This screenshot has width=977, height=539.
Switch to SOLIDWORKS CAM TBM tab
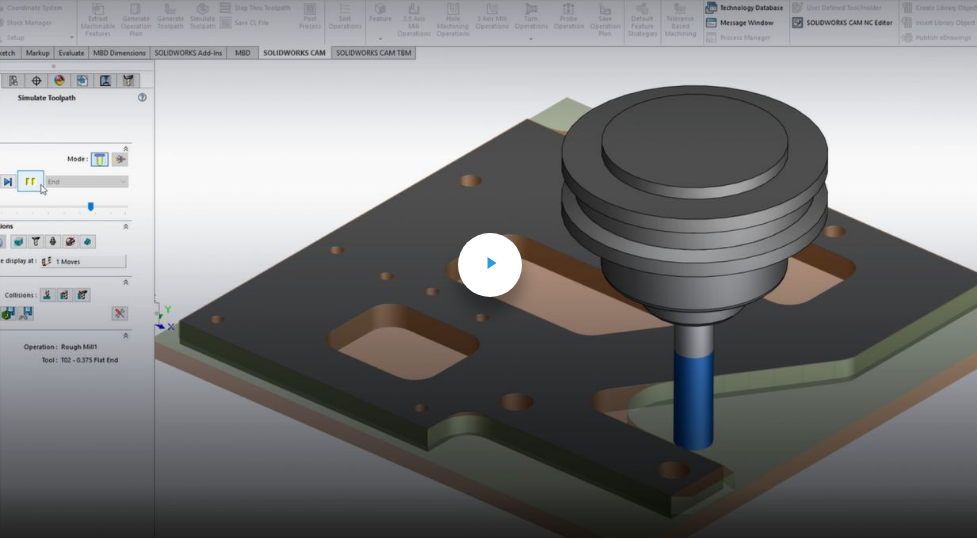coord(372,53)
